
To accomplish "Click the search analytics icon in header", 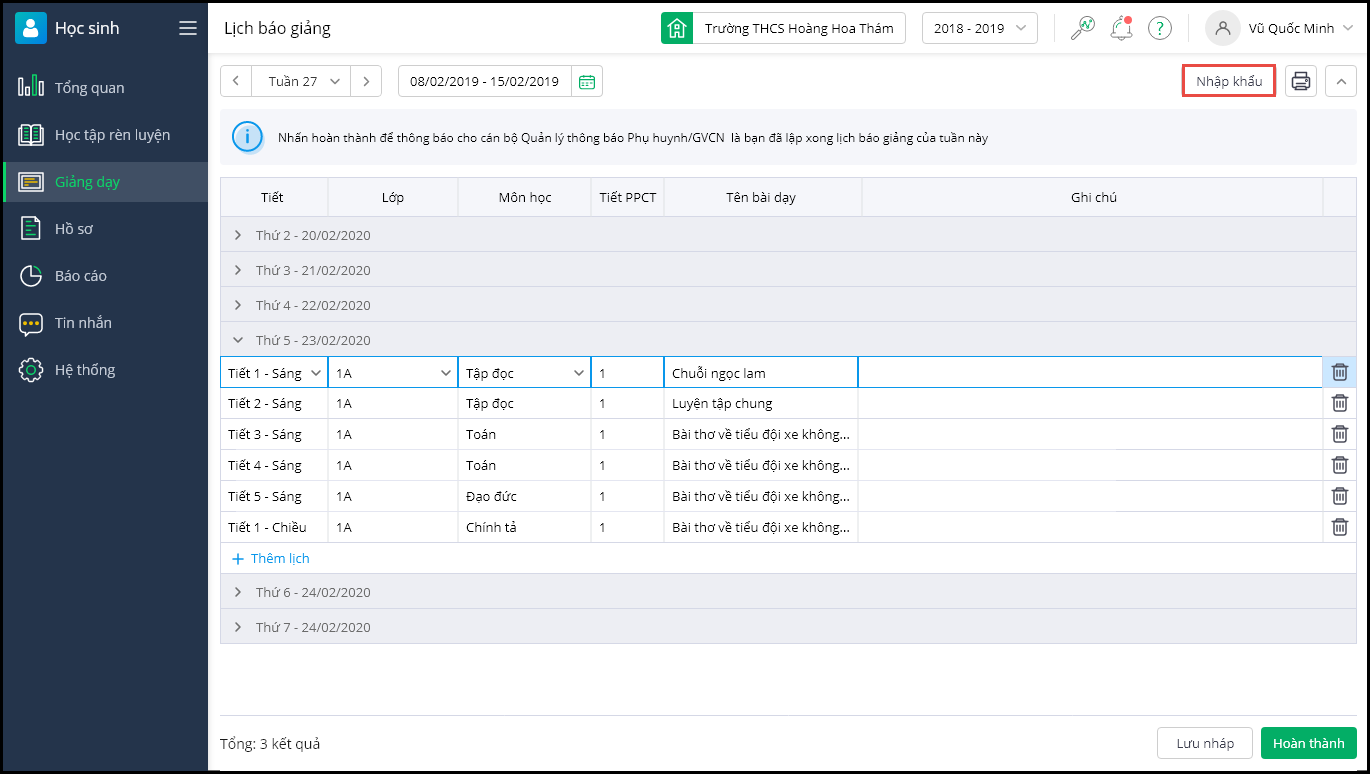I will click(x=1082, y=28).
